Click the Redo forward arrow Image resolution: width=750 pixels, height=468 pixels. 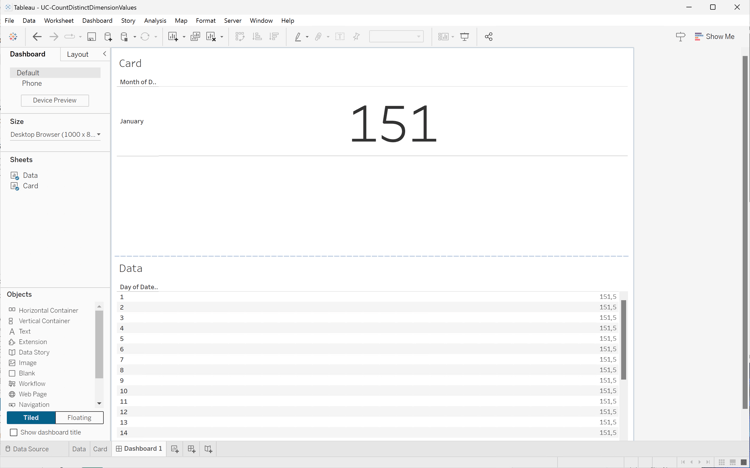click(54, 37)
